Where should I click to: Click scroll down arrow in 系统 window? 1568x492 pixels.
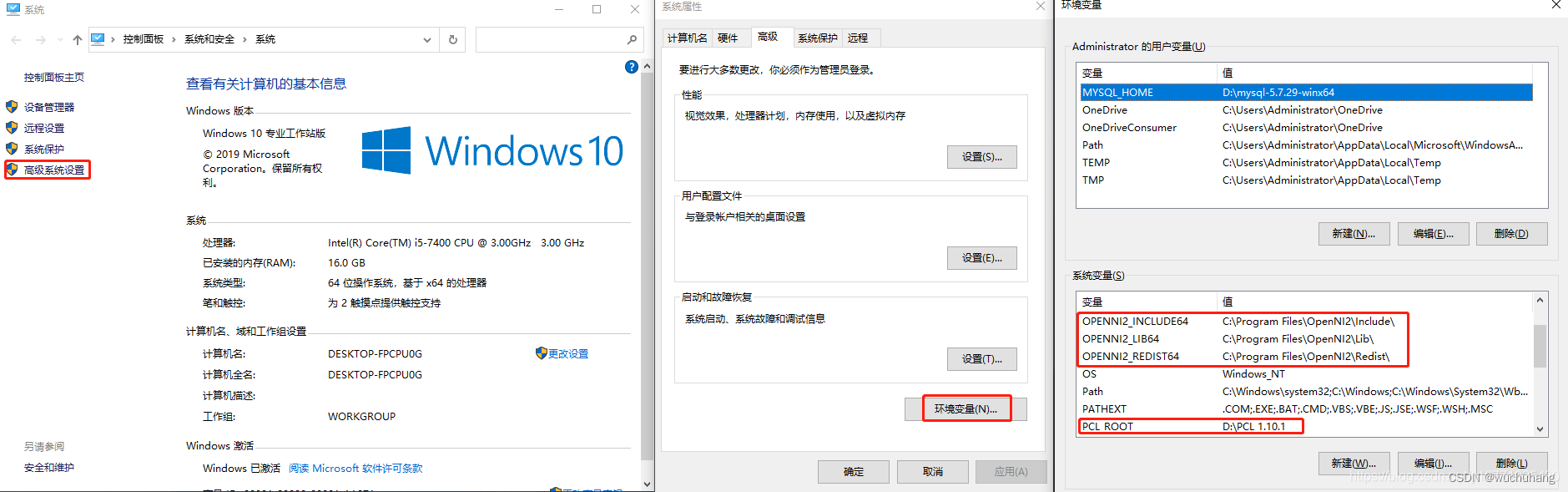click(x=647, y=484)
